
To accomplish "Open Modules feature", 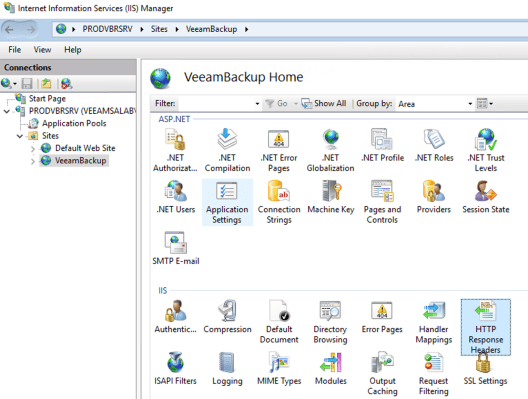I will pos(331,368).
